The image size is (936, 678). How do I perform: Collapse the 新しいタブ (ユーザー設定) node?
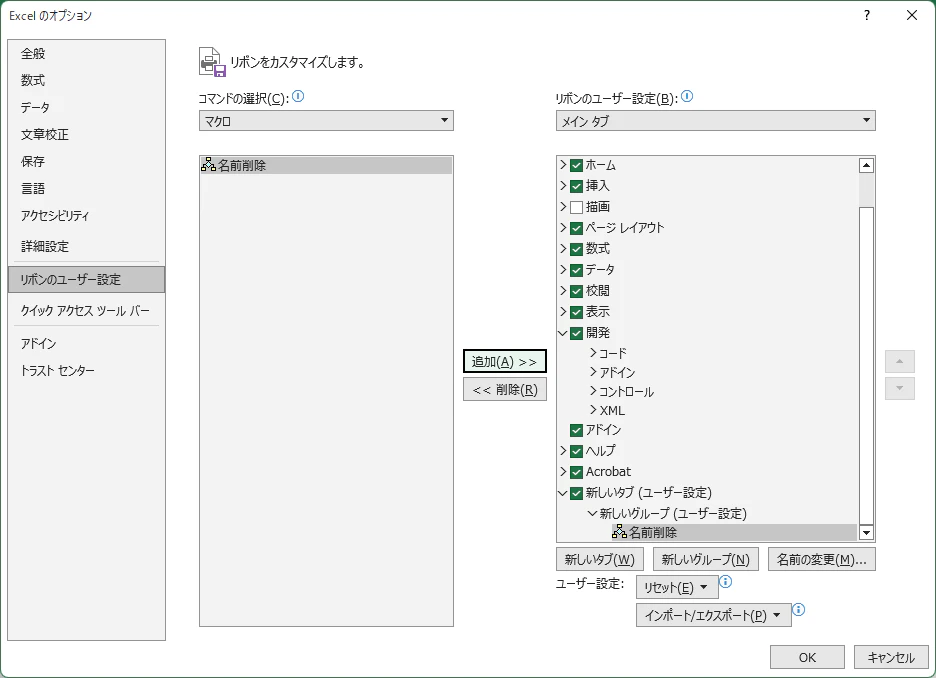click(x=562, y=493)
